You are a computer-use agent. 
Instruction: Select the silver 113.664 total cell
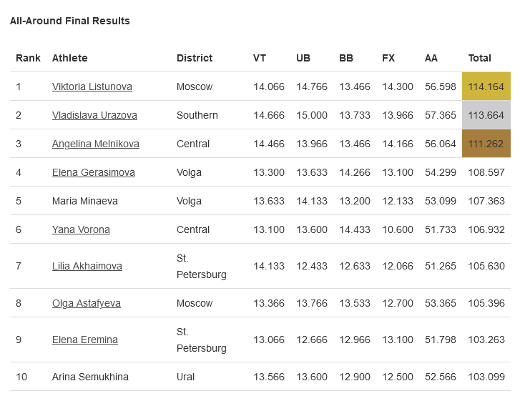point(486,115)
